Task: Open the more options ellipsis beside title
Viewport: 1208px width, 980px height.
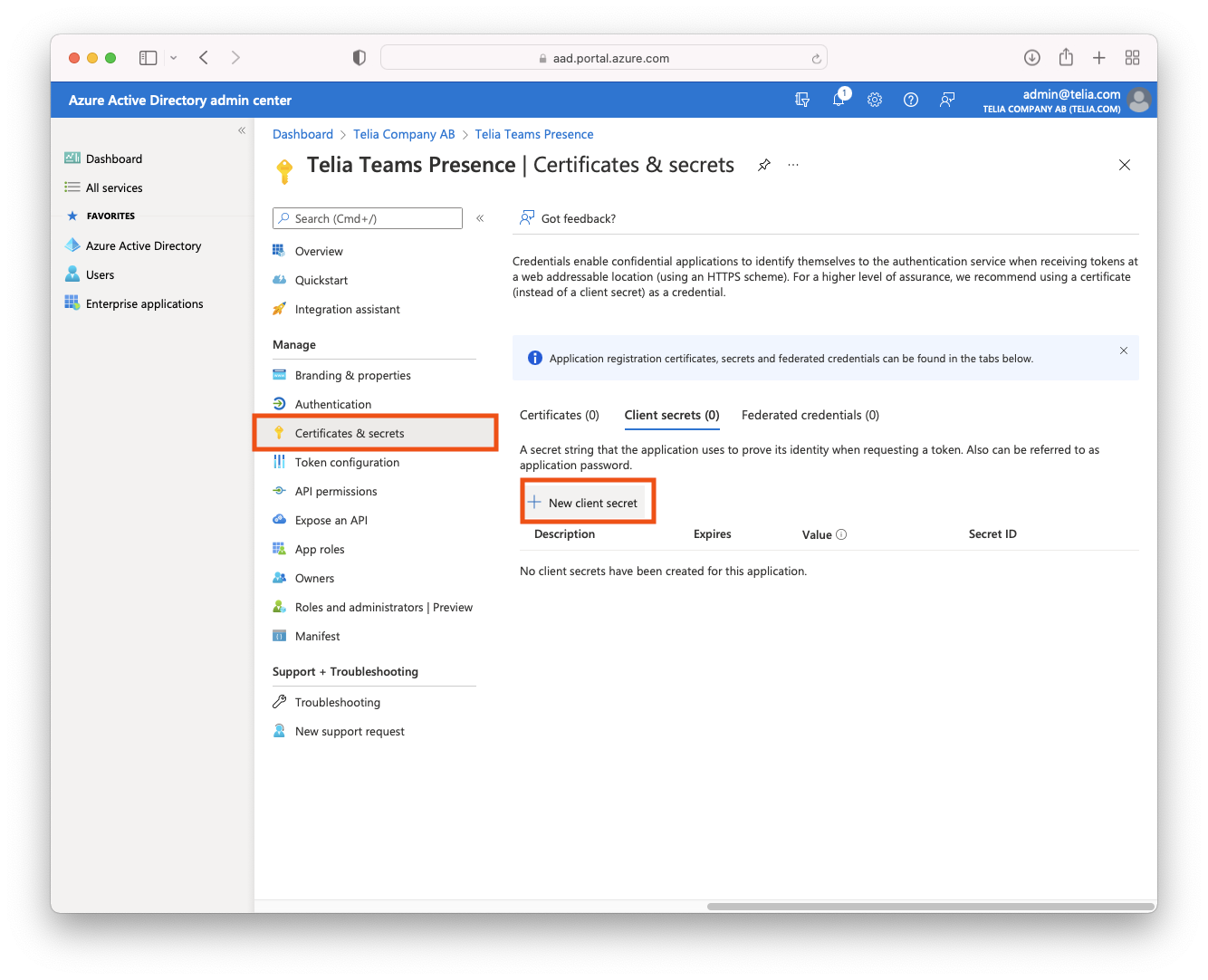Action: (x=793, y=165)
